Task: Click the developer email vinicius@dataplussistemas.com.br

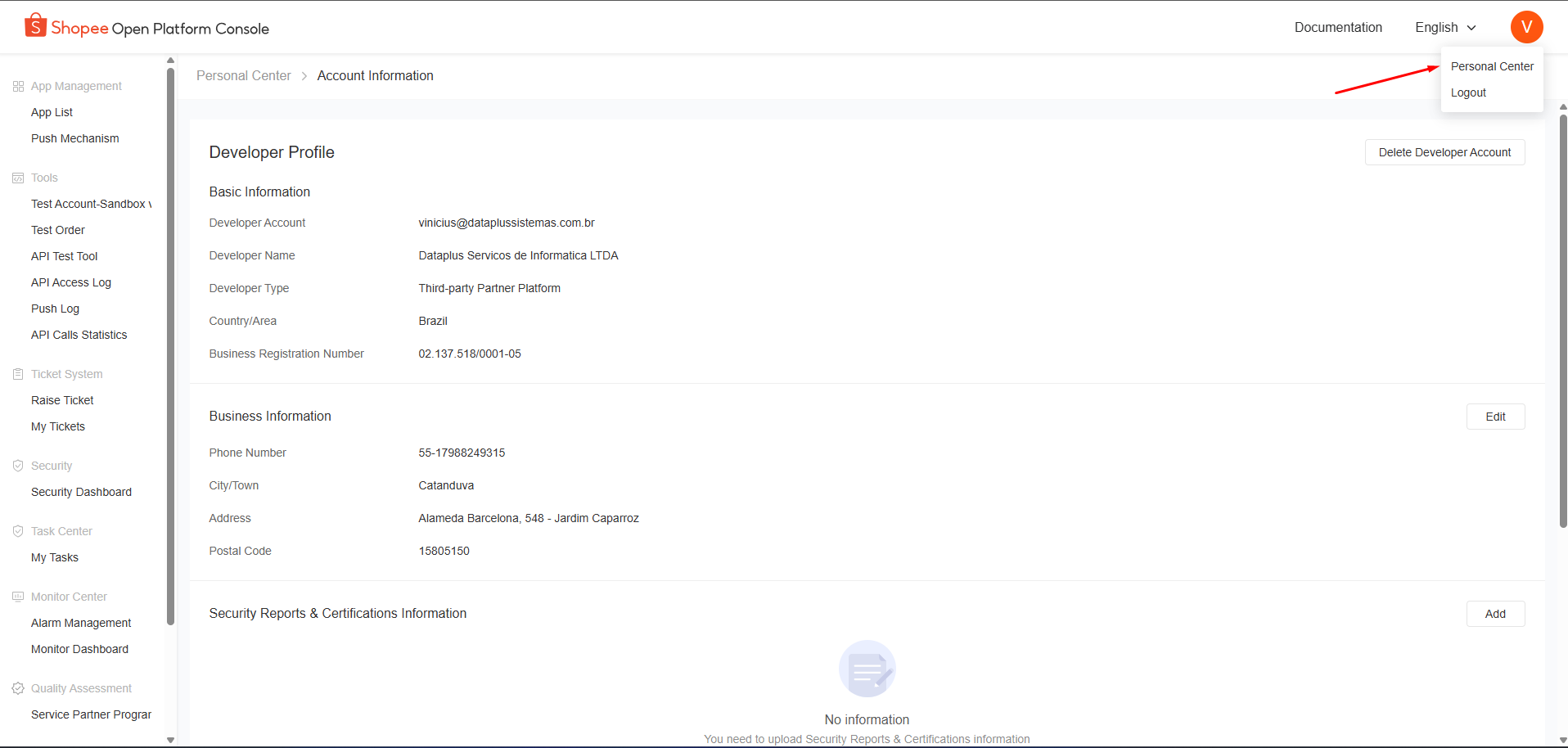Action: coord(507,223)
